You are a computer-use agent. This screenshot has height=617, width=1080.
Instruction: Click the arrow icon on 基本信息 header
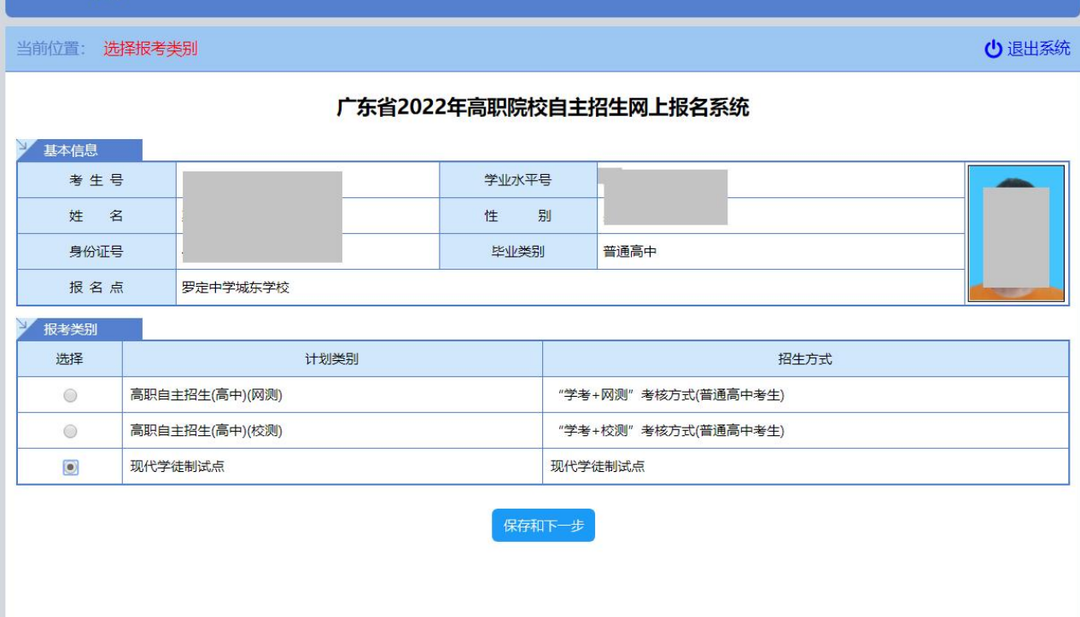(x=26, y=149)
